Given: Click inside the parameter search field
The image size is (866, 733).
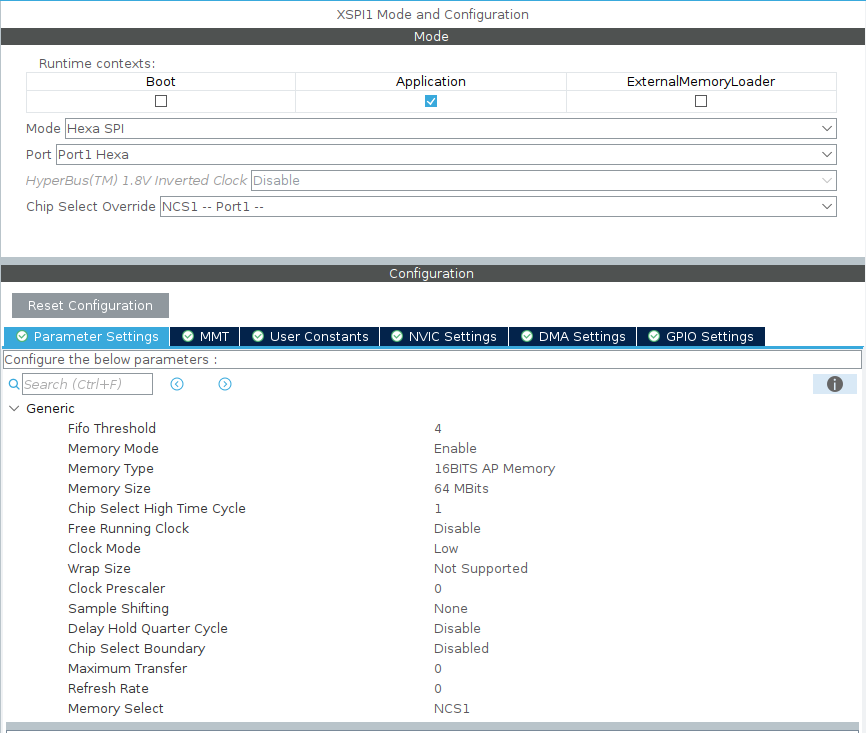Looking at the screenshot, I should point(85,384).
